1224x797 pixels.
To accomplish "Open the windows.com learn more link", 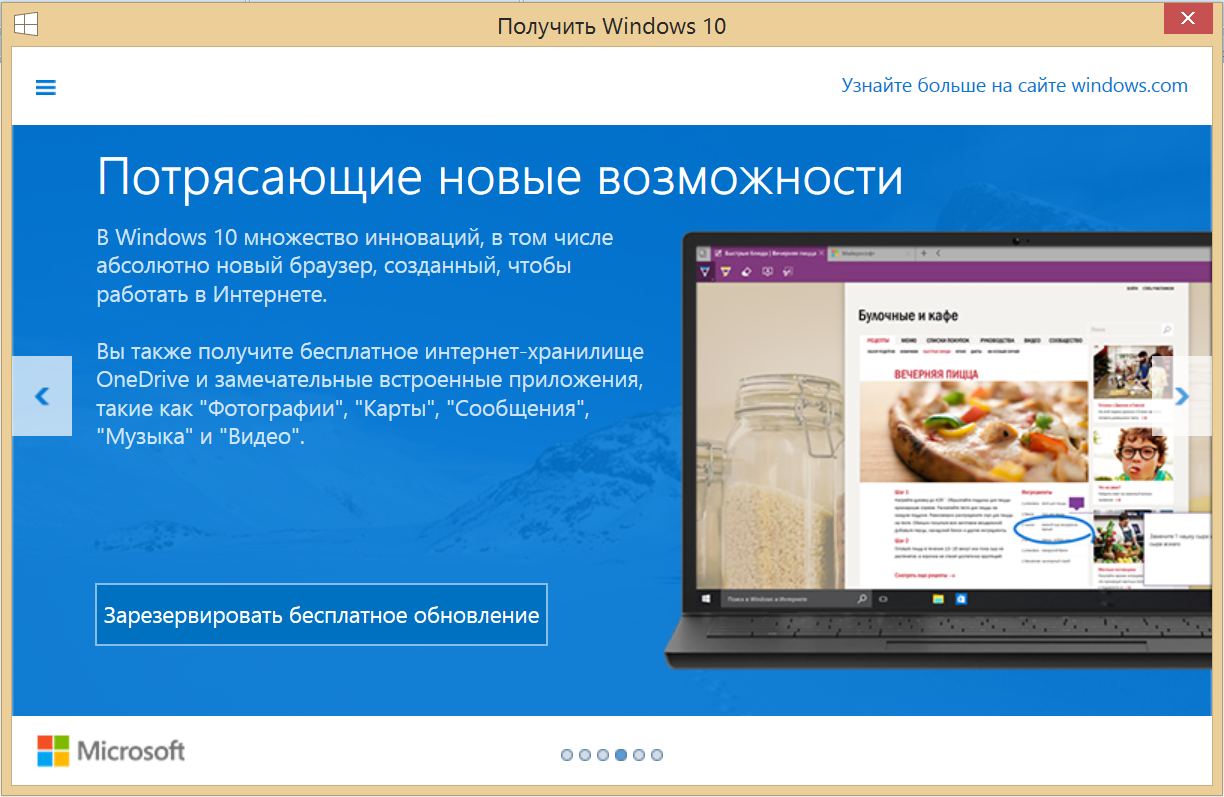I will coord(1014,85).
